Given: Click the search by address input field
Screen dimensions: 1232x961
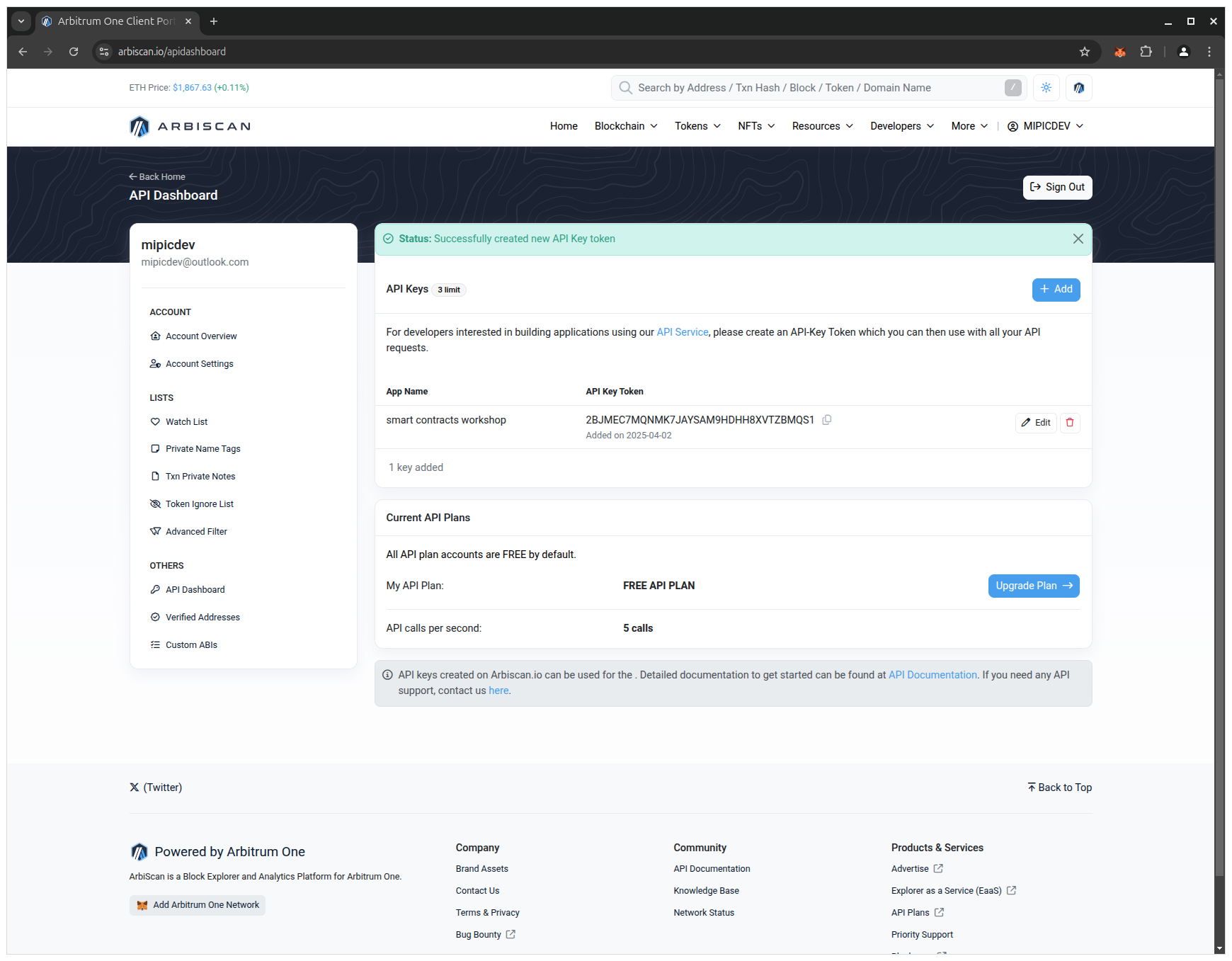Looking at the screenshot, I should tap(814, 88).
